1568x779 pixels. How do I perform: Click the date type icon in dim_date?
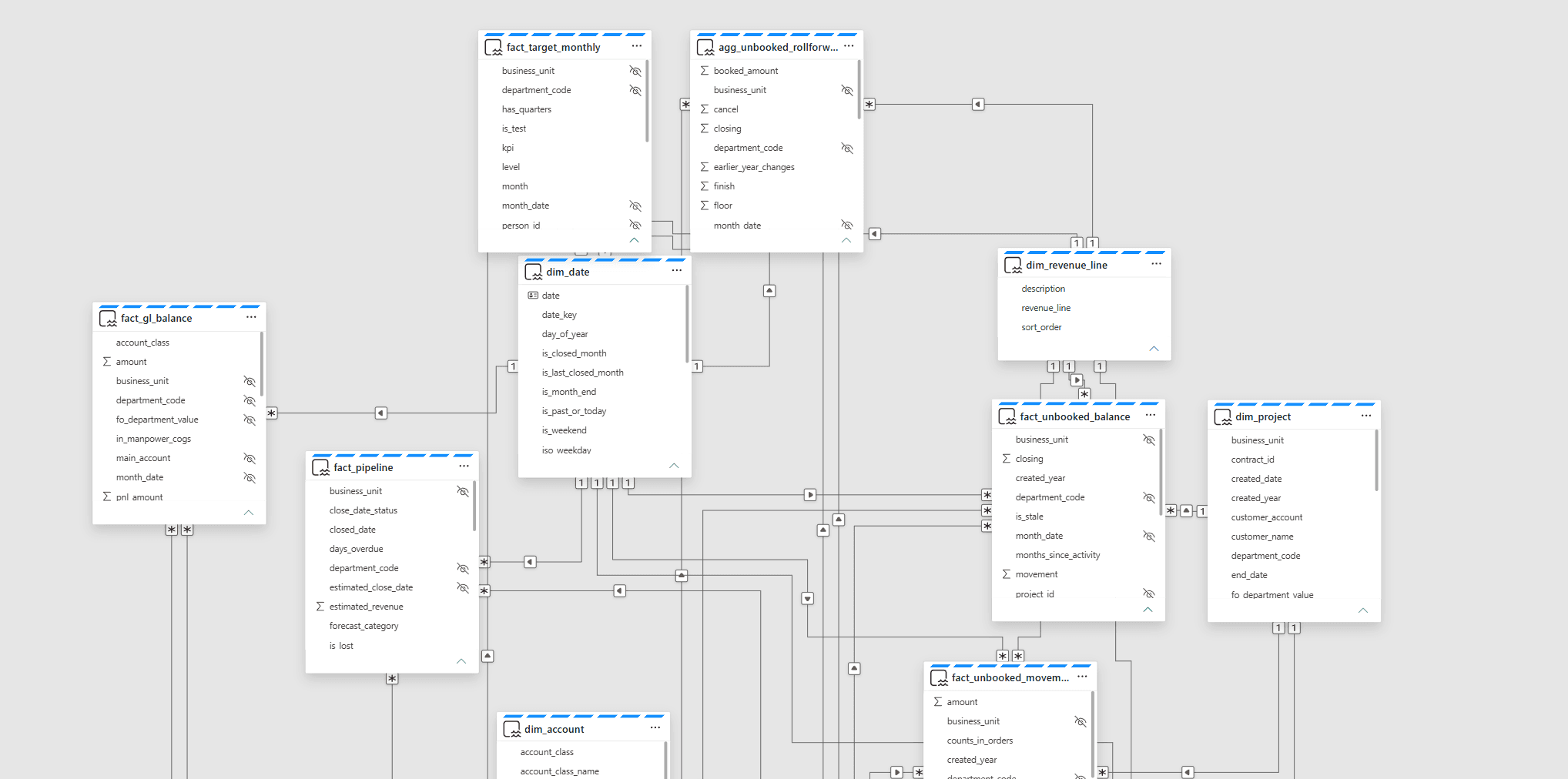pos(533,296)
